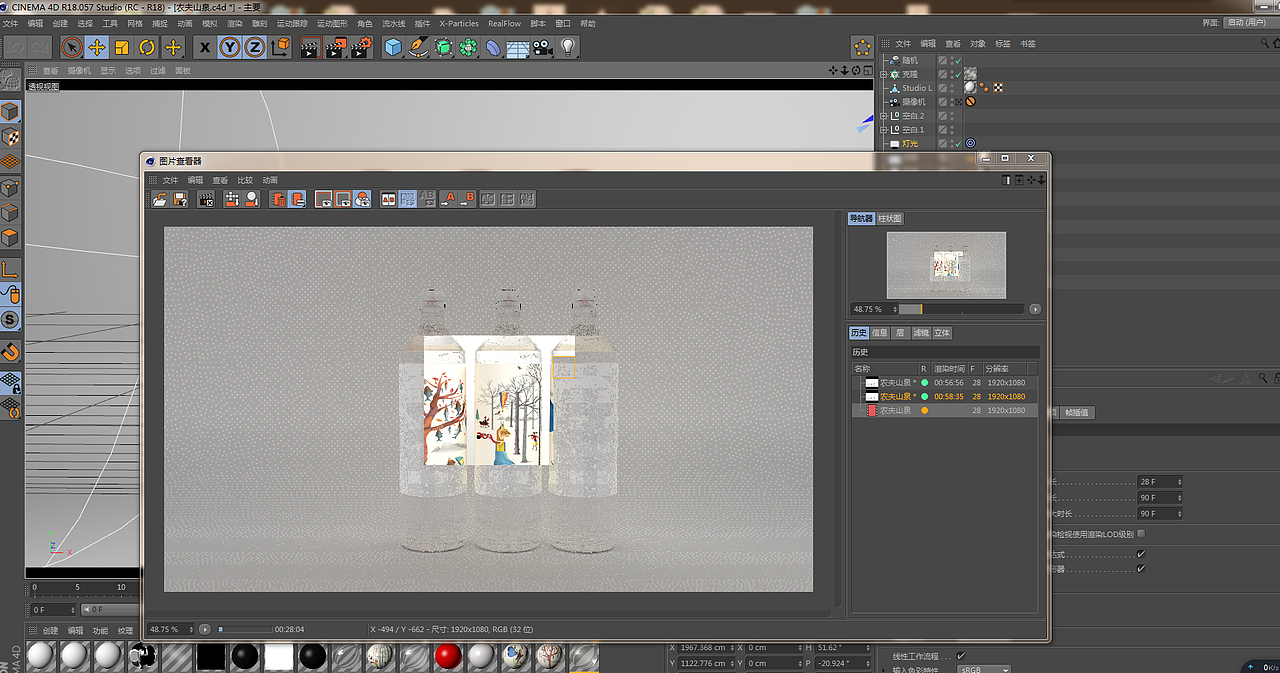The image size is (1280, 673).
Task: Select the 灯光 object in the hierarchy
Action: pyautogui.click(x=910, y=144)
